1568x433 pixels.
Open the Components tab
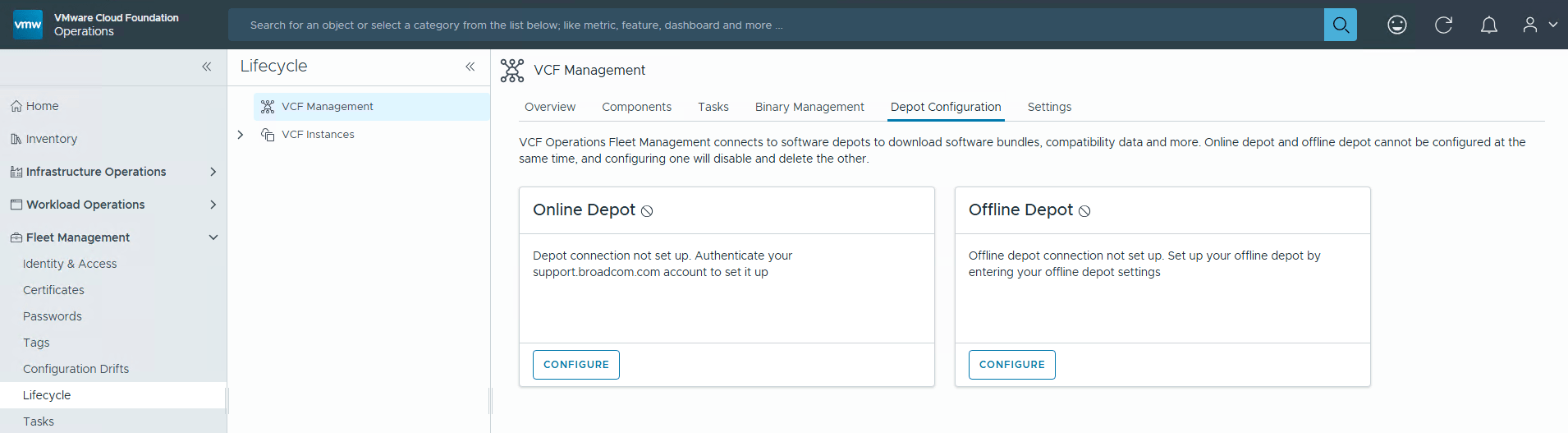coord(636,107)
